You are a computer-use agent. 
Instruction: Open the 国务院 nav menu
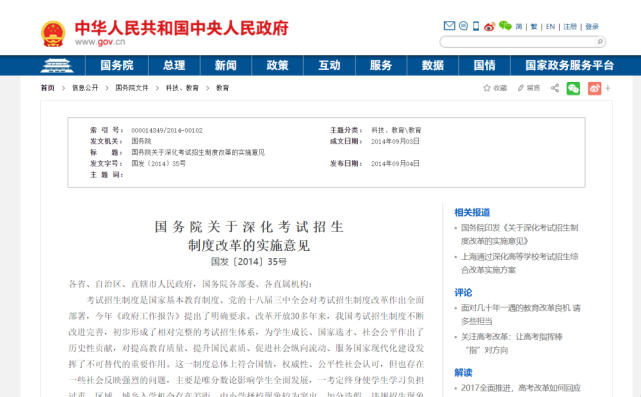coord(117,65)
